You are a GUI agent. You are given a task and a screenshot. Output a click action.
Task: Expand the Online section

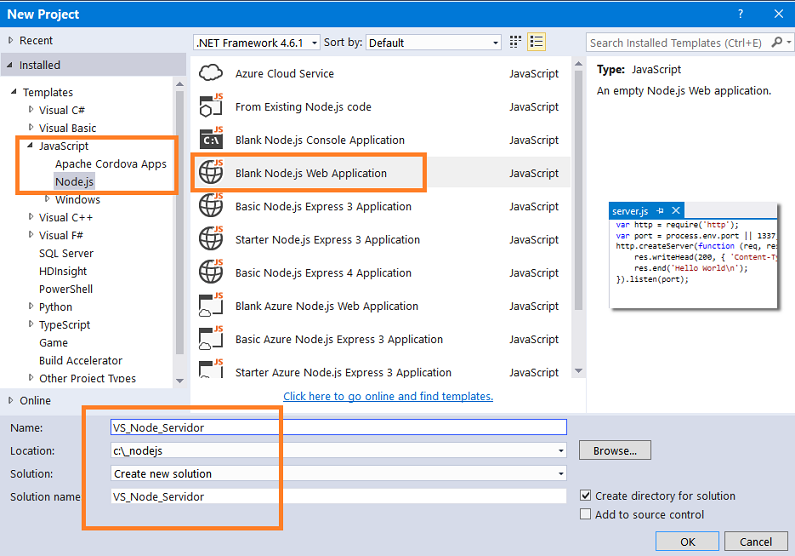(x=10, y=400)
